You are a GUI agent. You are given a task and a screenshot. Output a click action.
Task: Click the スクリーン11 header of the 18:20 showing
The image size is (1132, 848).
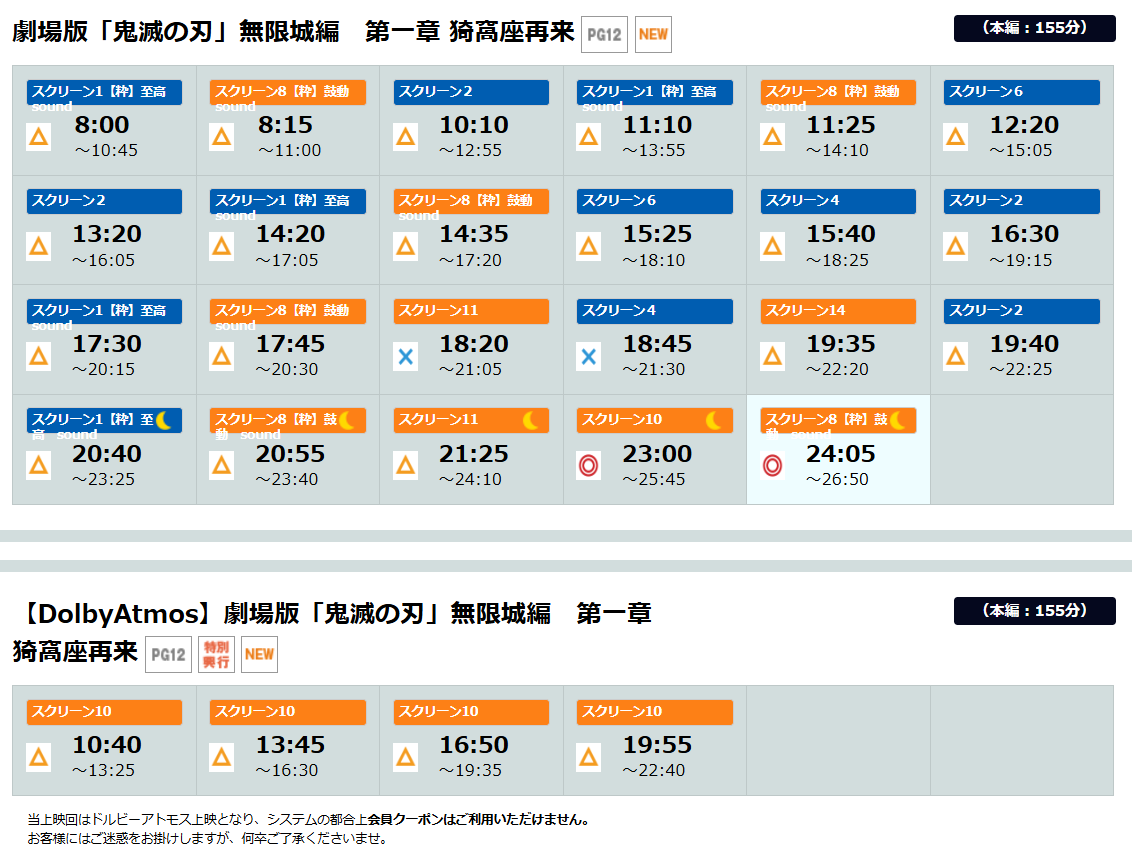pos(471,311)
